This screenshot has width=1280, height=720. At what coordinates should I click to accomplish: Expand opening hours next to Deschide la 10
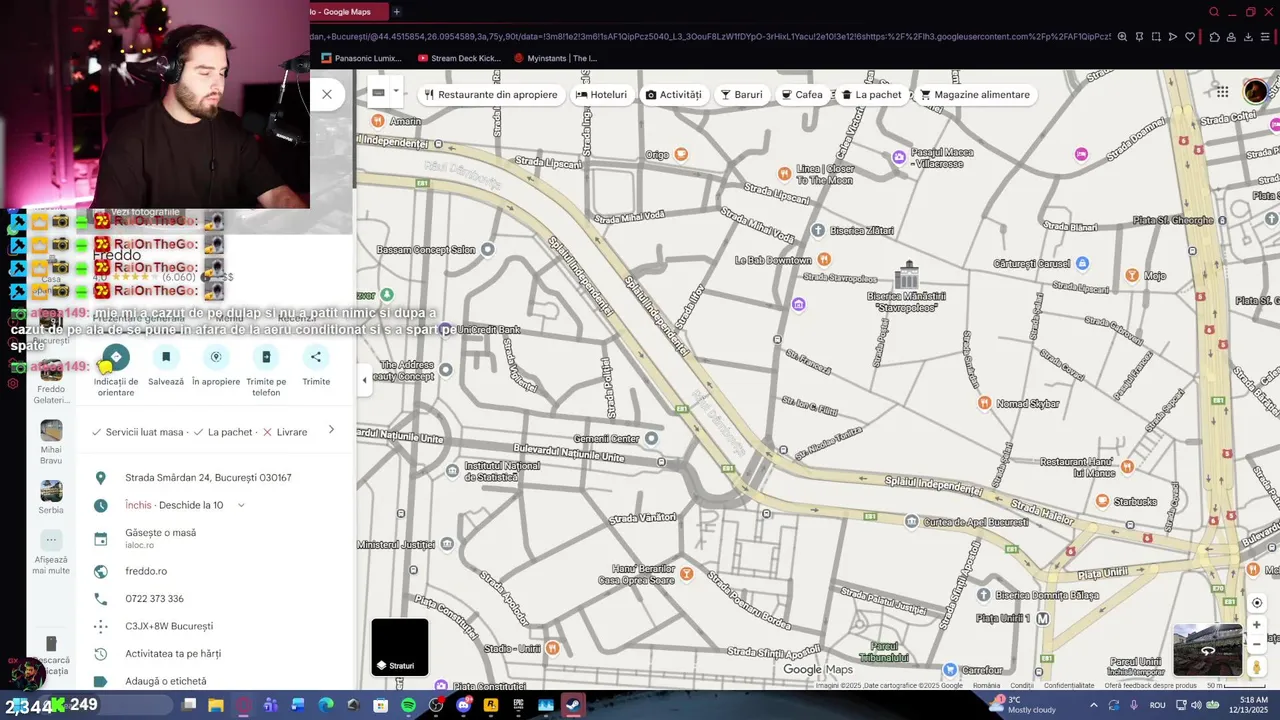coord(241,505)
